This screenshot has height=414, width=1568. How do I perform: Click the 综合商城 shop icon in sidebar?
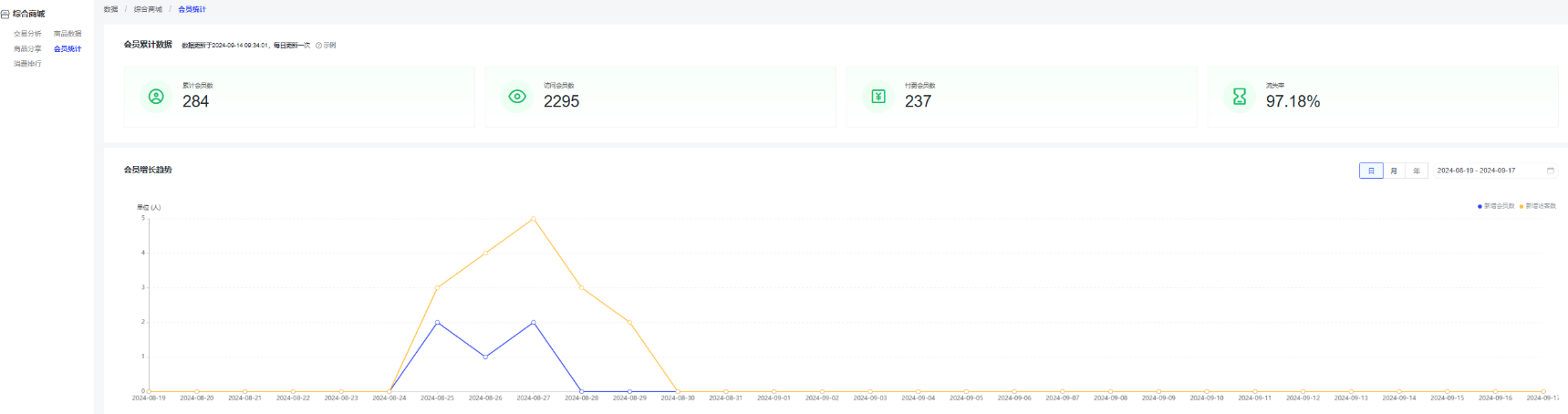click(5, 15)
